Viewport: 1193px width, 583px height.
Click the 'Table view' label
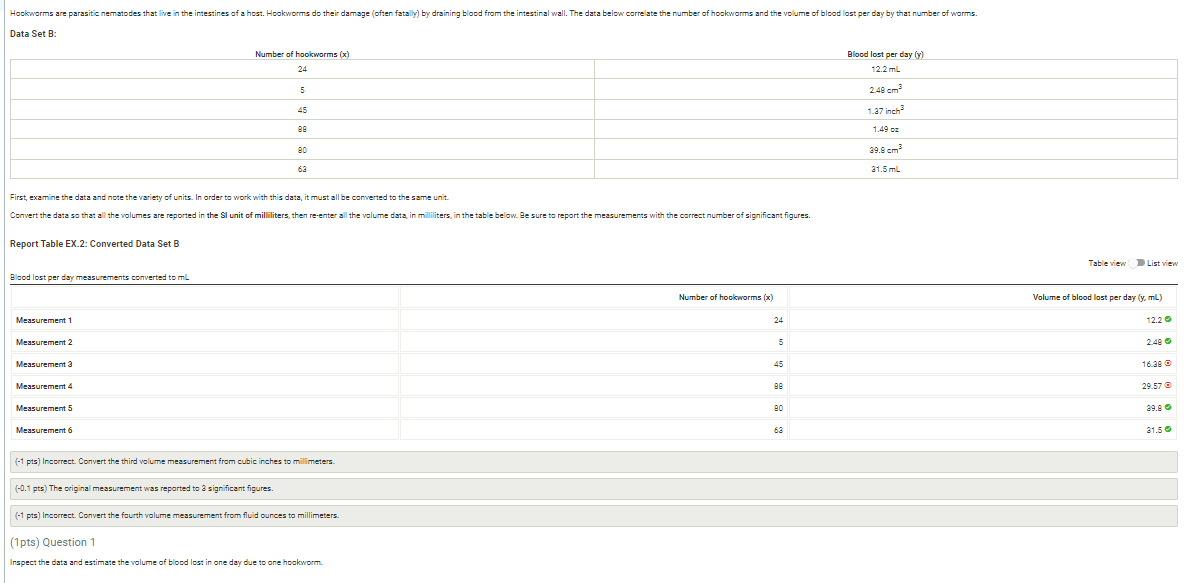click(x=1107, y=263)
